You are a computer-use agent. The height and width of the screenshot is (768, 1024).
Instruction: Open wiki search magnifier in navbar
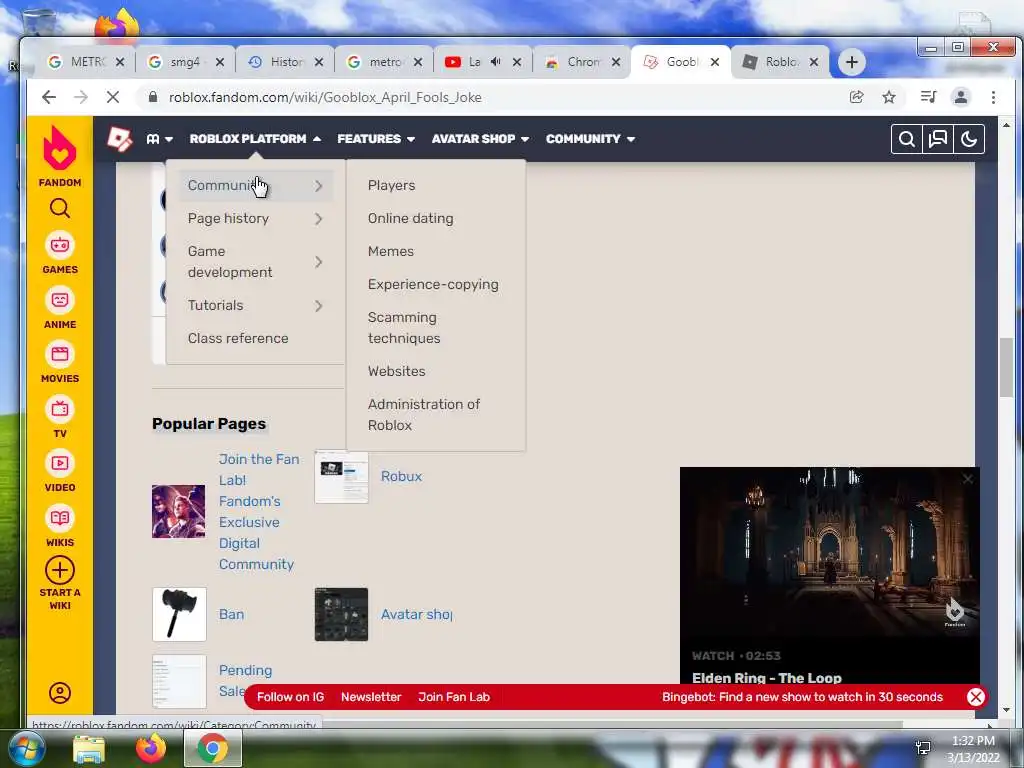[906, 139]
